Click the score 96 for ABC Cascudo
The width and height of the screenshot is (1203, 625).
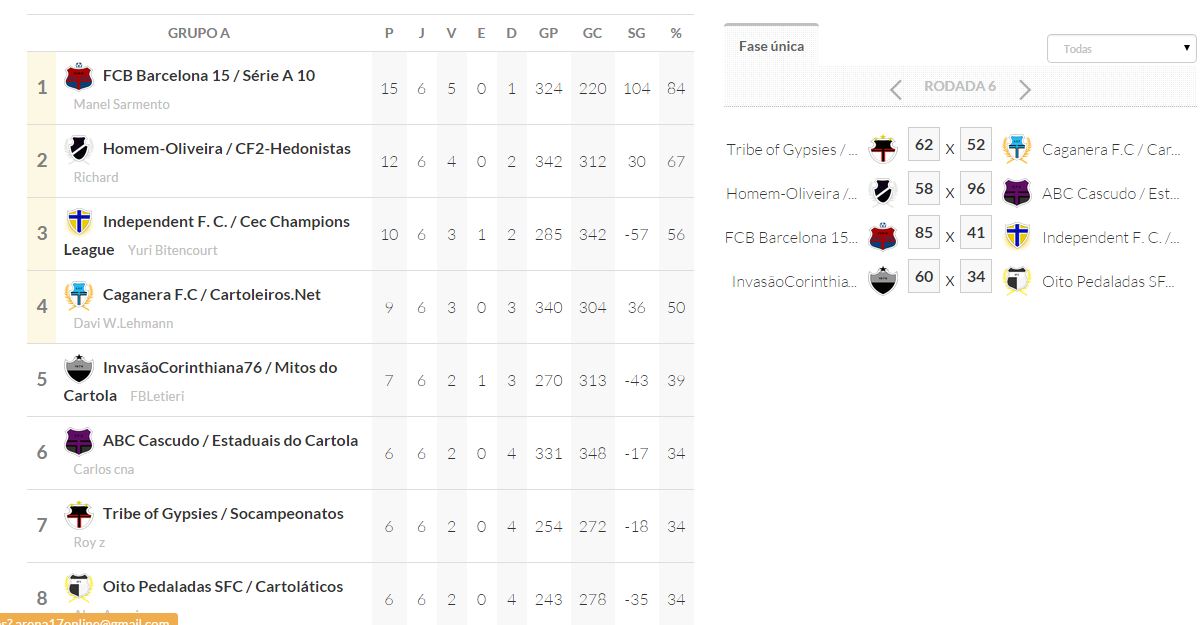pos(976,189)
